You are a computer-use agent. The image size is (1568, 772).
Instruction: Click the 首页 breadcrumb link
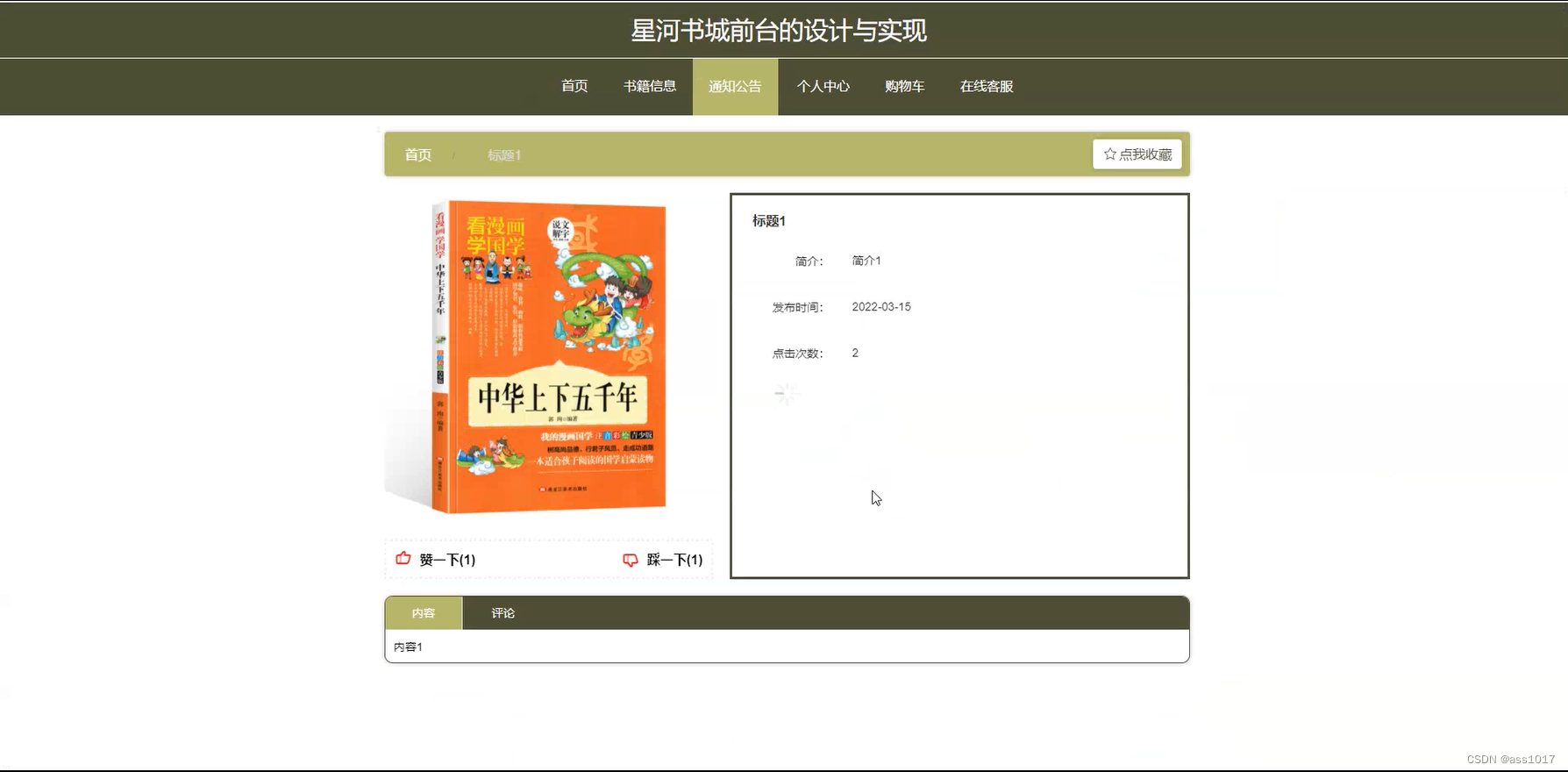[418, 154]
